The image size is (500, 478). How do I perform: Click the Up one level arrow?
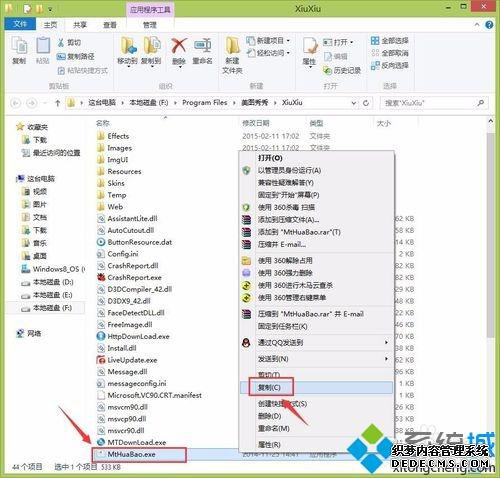[57, 103]
